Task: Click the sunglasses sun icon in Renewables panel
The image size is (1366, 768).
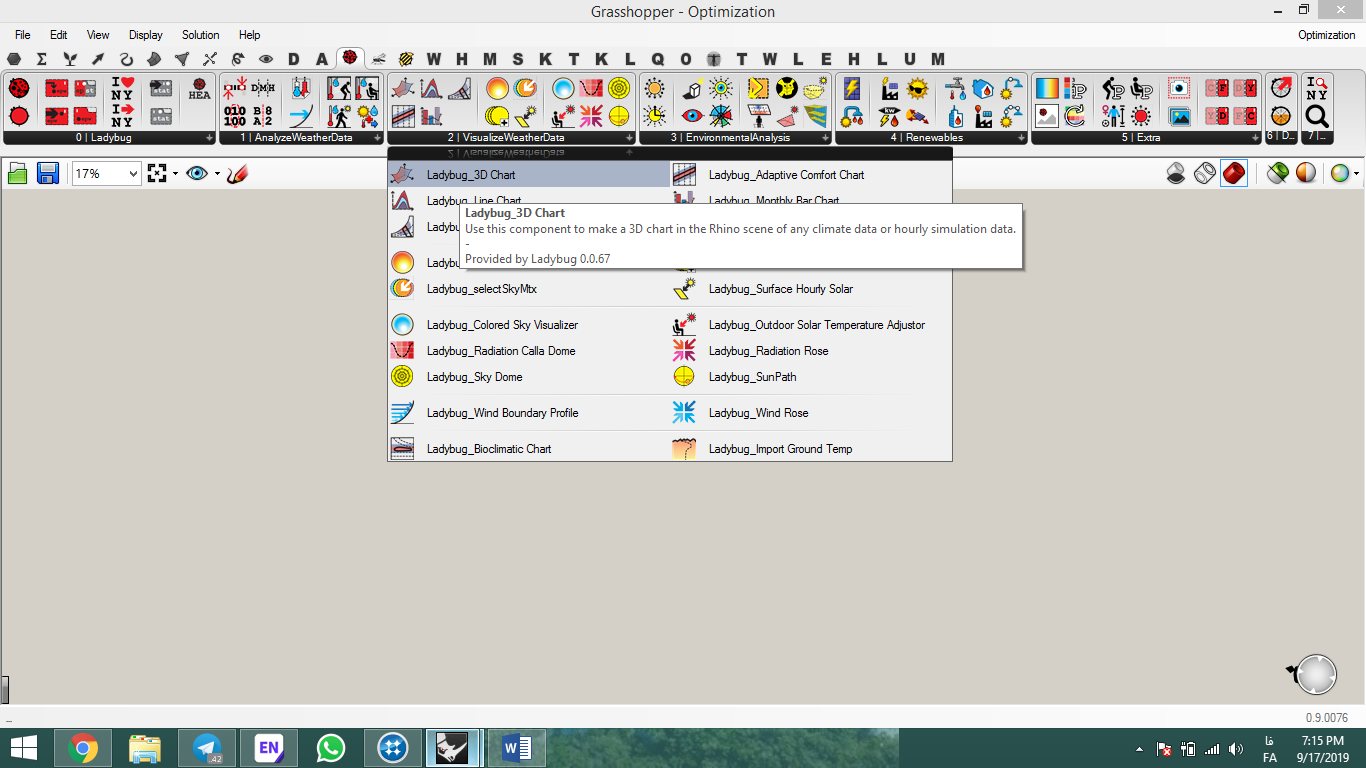Action: (917, 89)
